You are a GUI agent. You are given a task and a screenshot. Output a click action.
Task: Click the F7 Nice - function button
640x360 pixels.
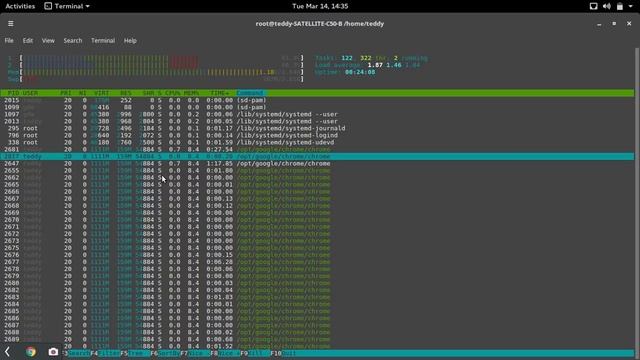[x=195, y=353]
